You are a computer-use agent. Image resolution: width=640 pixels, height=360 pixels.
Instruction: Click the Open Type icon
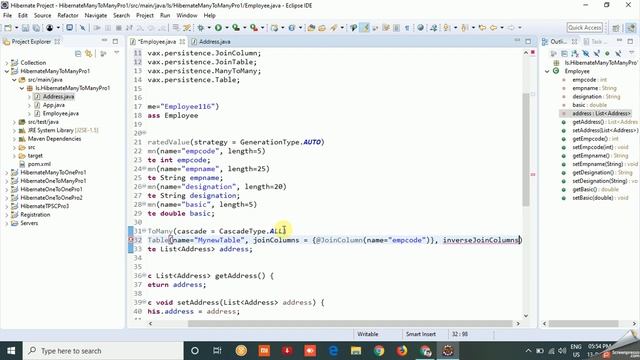click(x=311, y=28)
